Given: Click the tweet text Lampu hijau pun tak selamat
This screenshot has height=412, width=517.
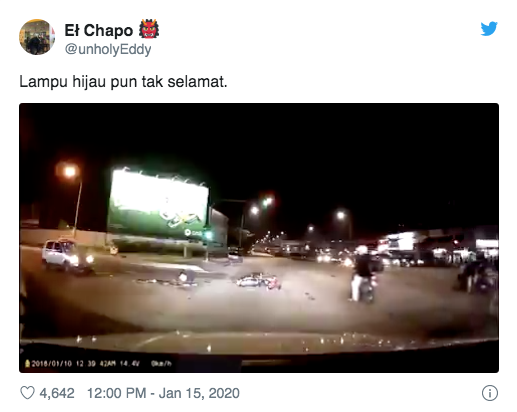Looking at the screenshot, I should 123,82.
